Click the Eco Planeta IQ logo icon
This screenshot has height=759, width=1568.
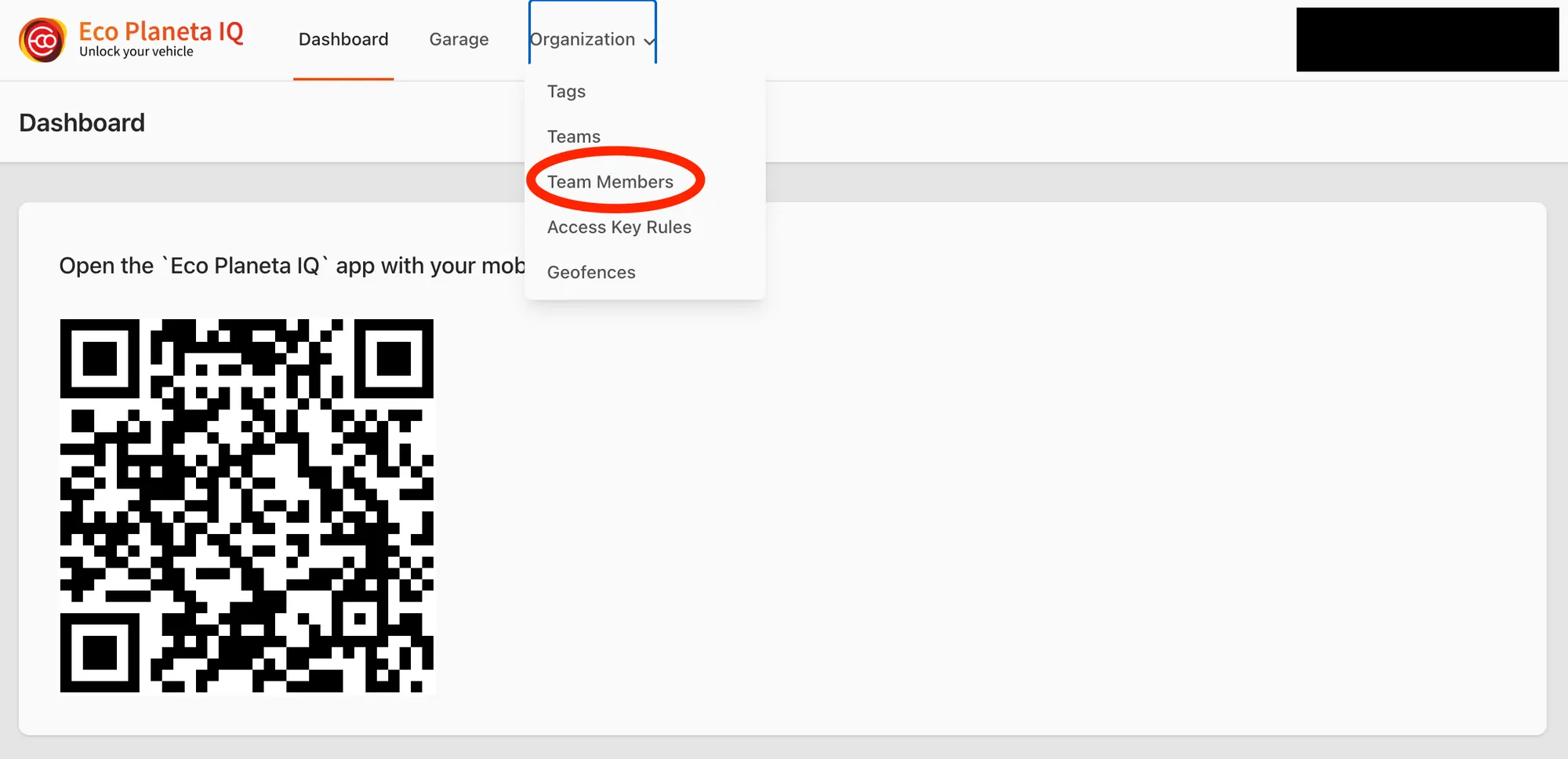42,40
